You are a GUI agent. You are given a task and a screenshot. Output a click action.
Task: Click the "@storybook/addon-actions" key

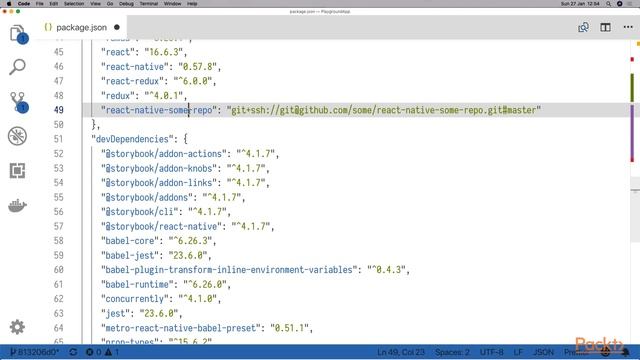pyautogui.click(x=164, y=153)
